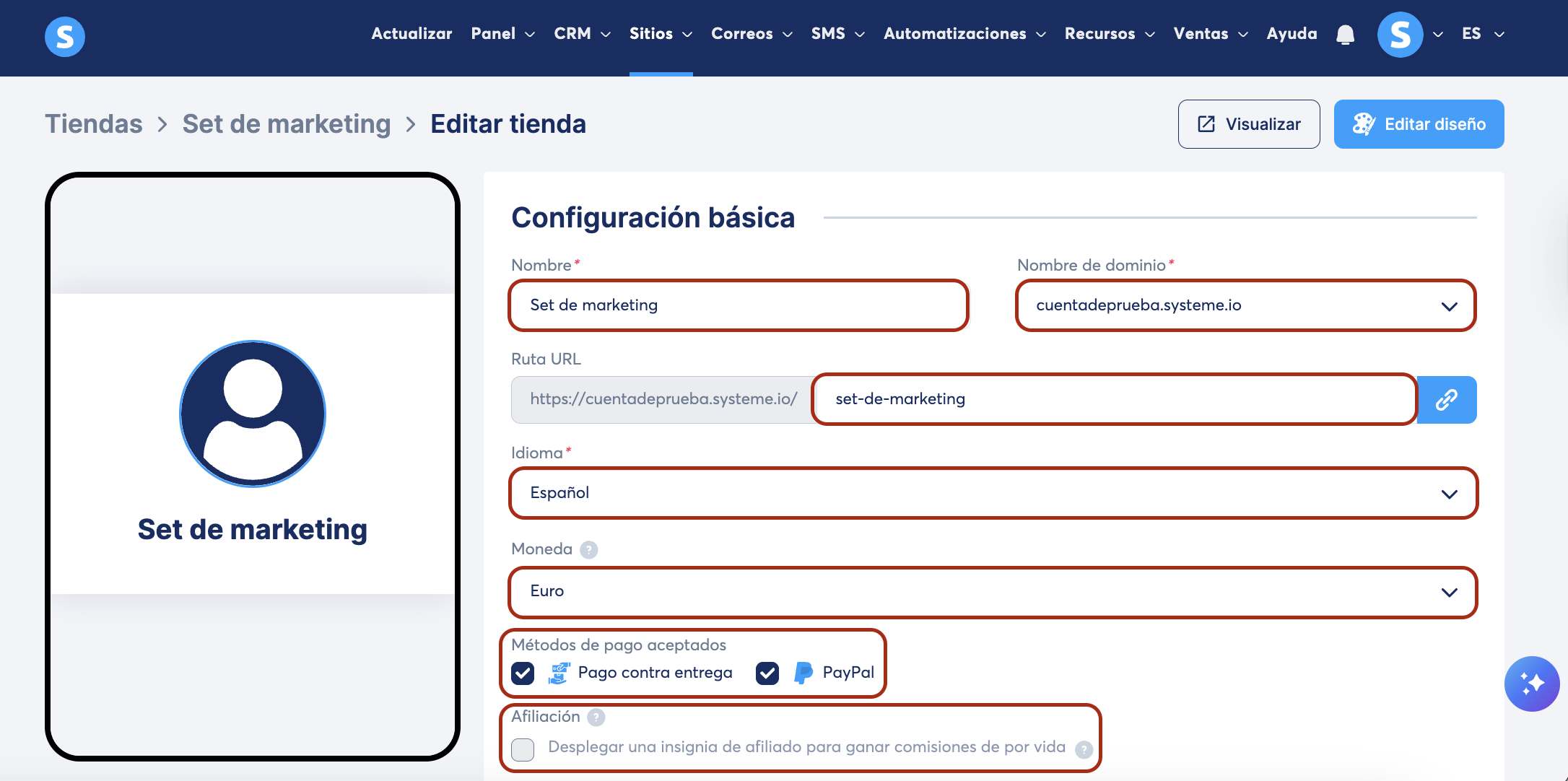
Task: Go to the Tiendas breadcrumb link
Action: 94,124
